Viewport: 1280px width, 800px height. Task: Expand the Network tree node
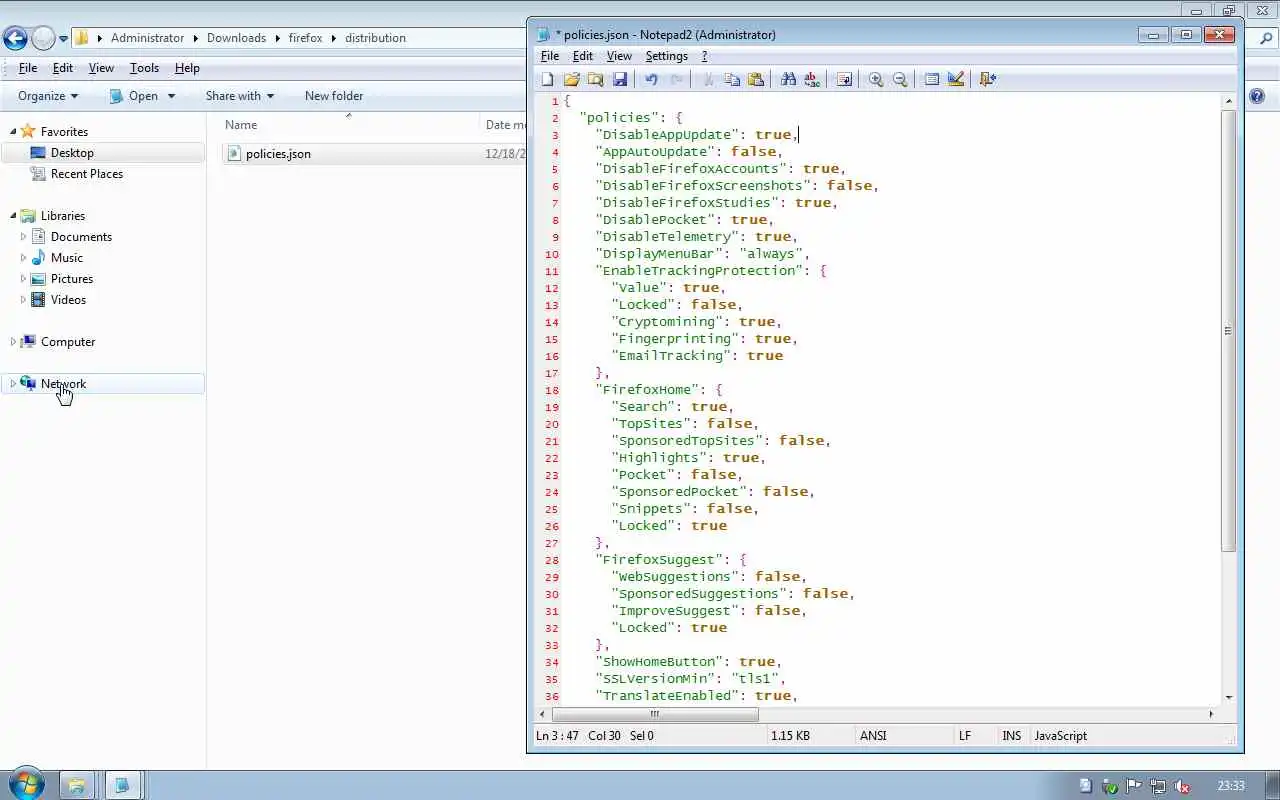pyautogui.click(x=13, y=384)
